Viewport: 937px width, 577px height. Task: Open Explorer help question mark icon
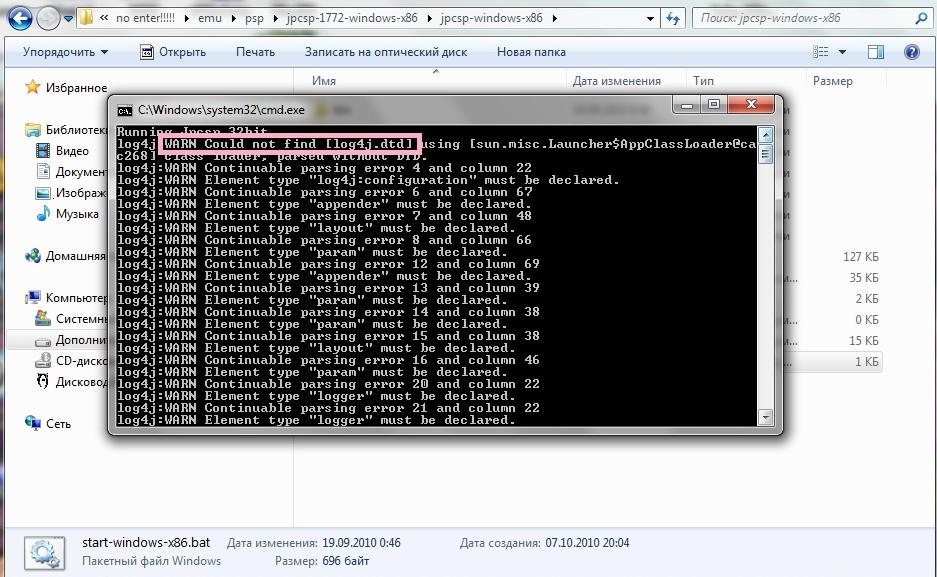[x=911, y=52]
